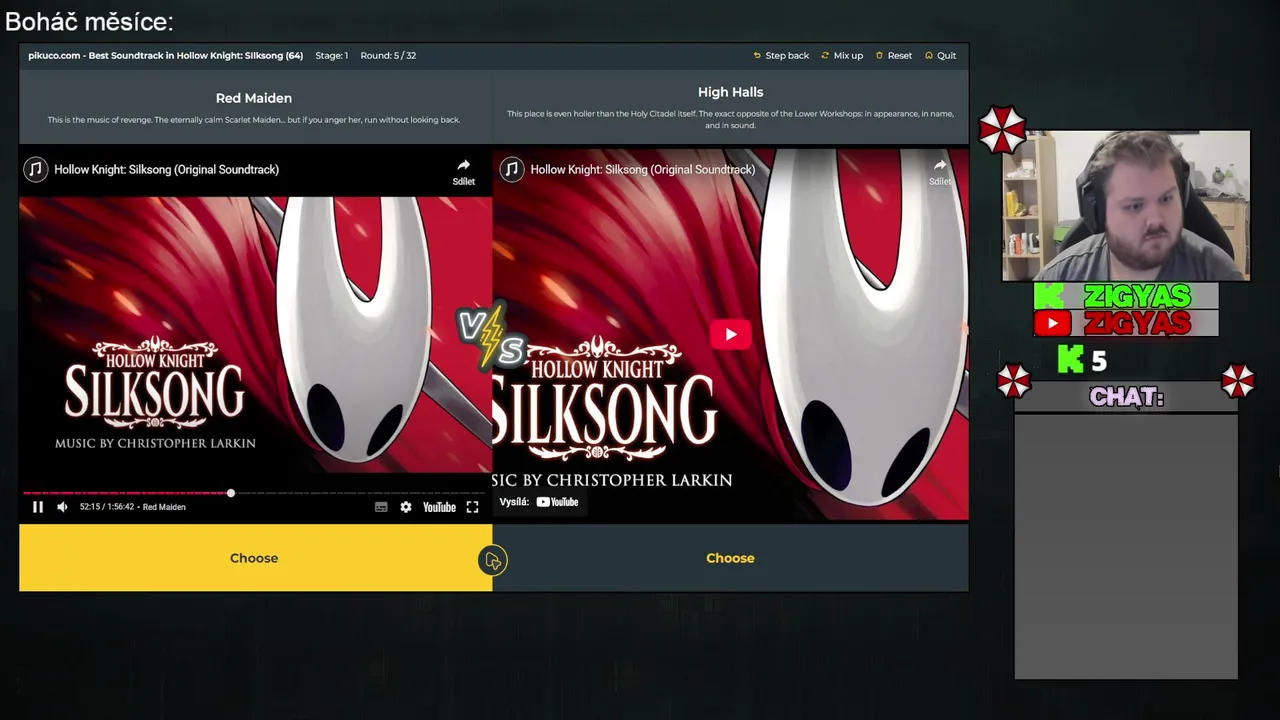Screen dimensions: 1280x720
Task: Toggle subtitles on Red Maiden video
Action: (381, 507)
